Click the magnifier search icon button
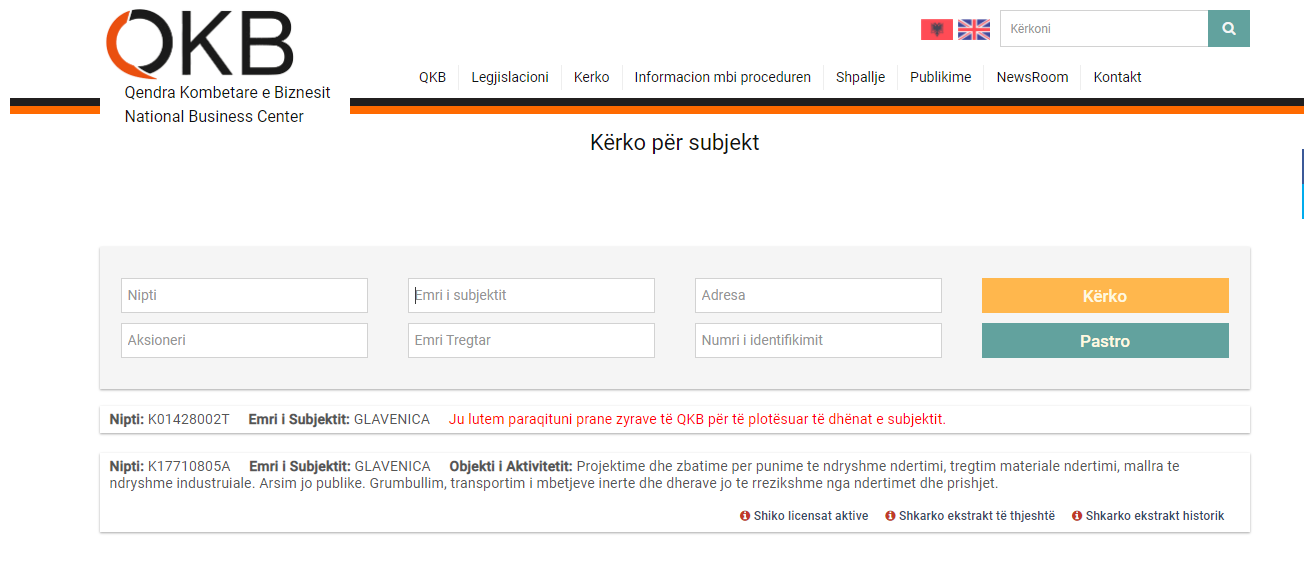 click(1228, 29)
